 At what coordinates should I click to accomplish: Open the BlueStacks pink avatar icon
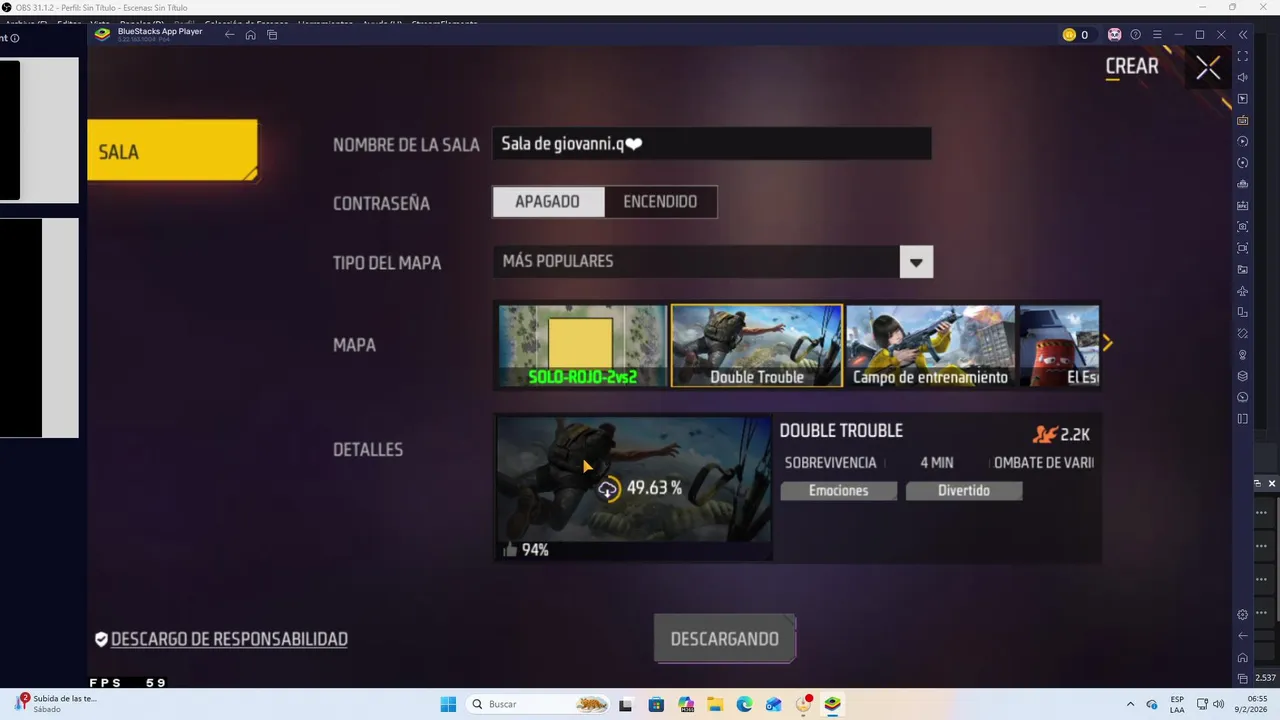(x=1114, y=35)
